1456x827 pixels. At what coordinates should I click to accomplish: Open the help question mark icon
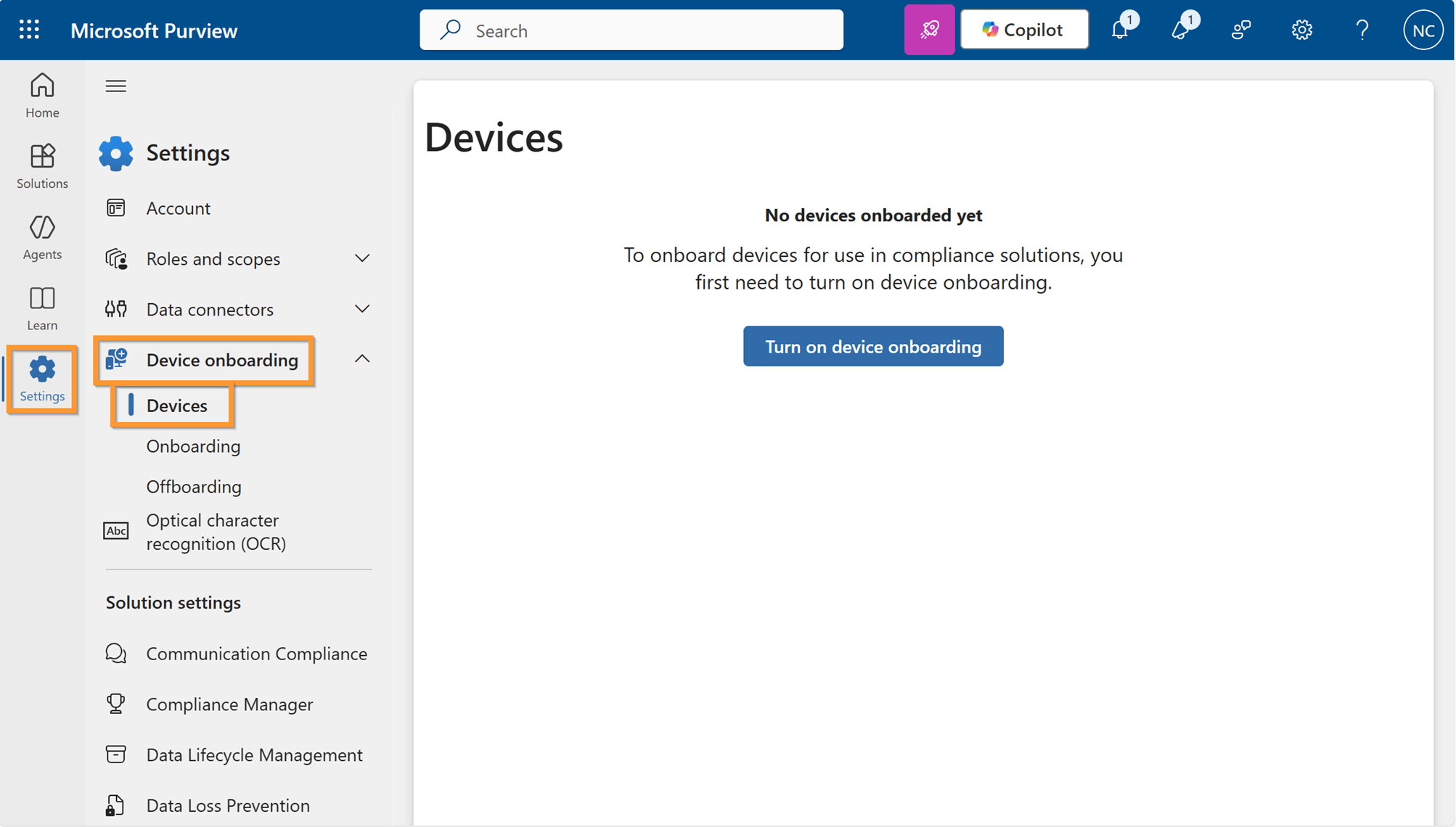click(x=1362, y=30)
